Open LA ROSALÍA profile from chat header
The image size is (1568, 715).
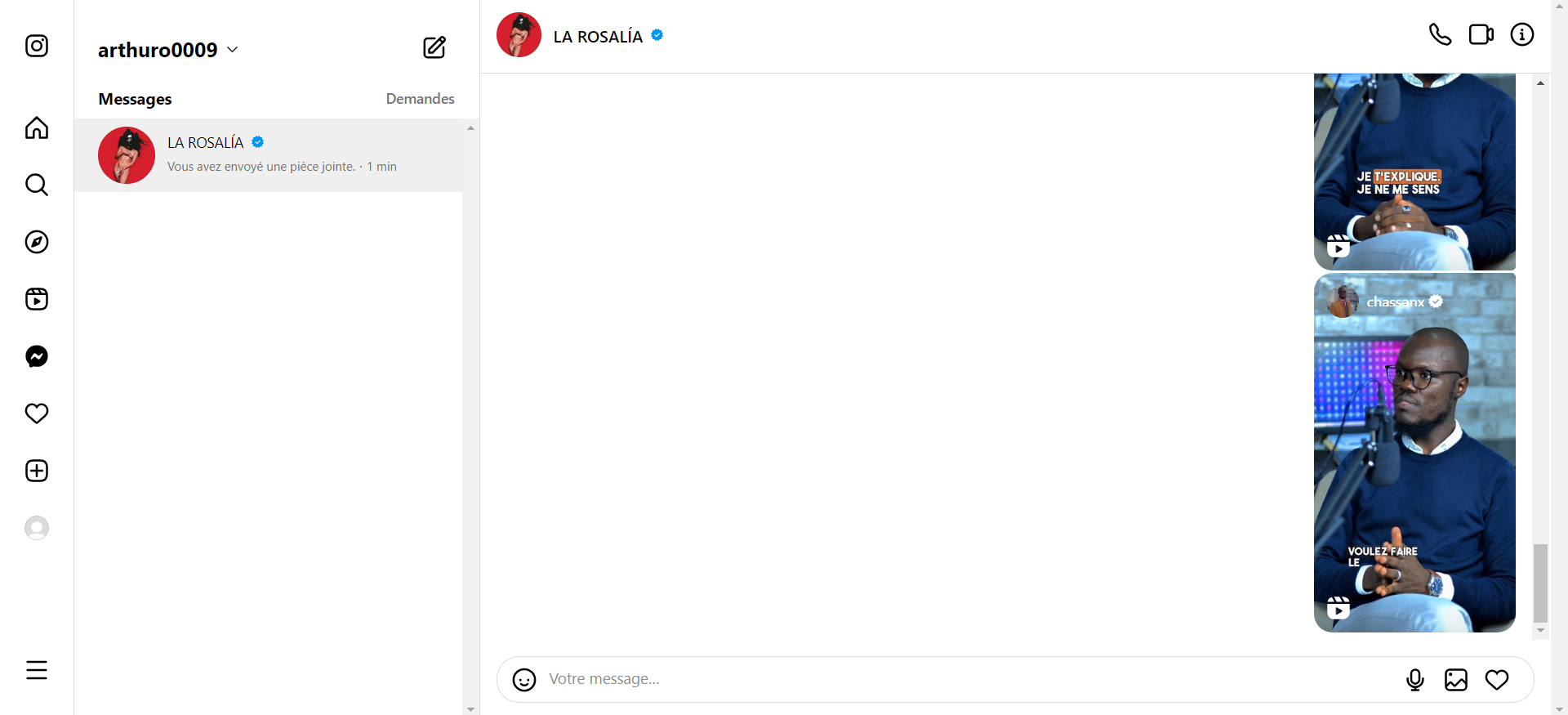click(598, 37)
